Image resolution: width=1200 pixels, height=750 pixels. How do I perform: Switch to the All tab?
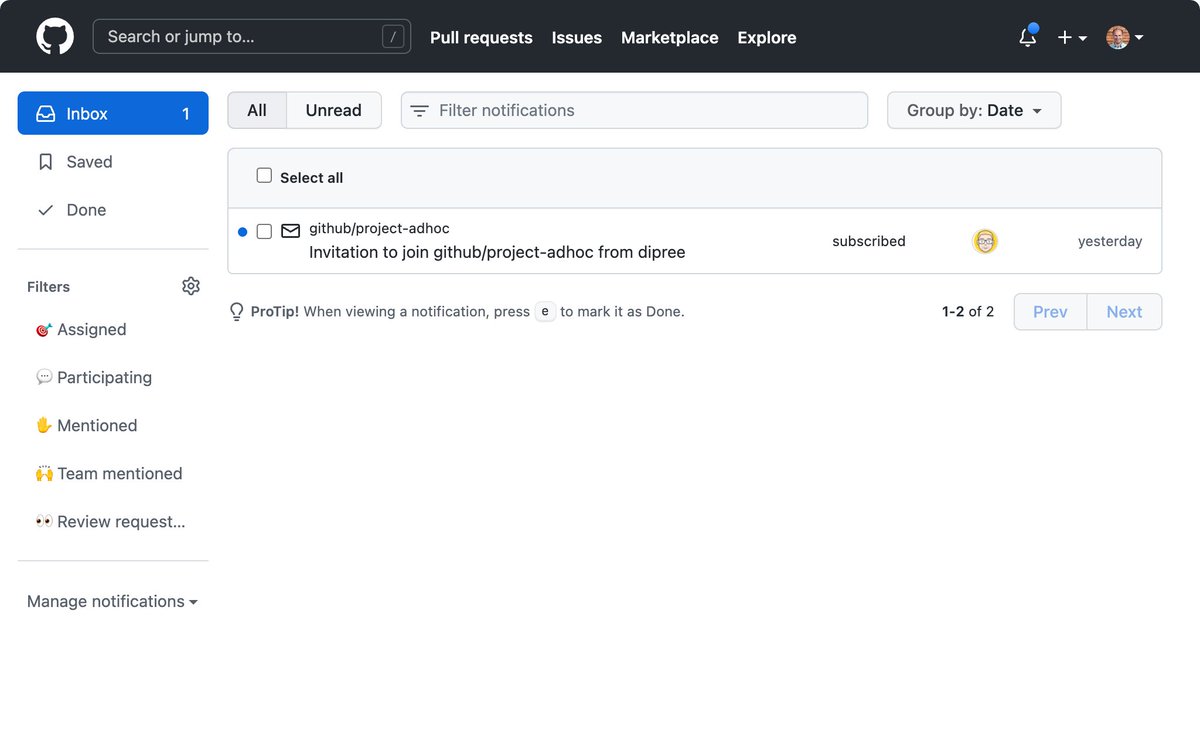click(x=257, y=110)
